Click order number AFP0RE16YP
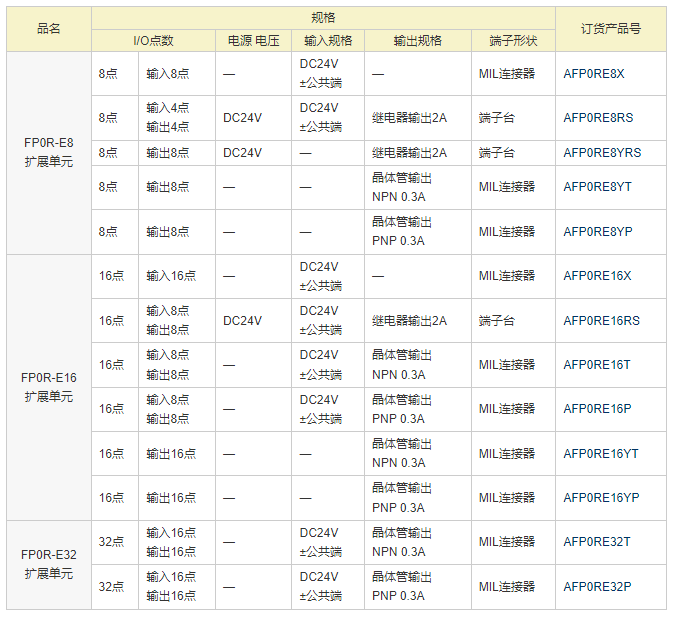 coord(601,498)
